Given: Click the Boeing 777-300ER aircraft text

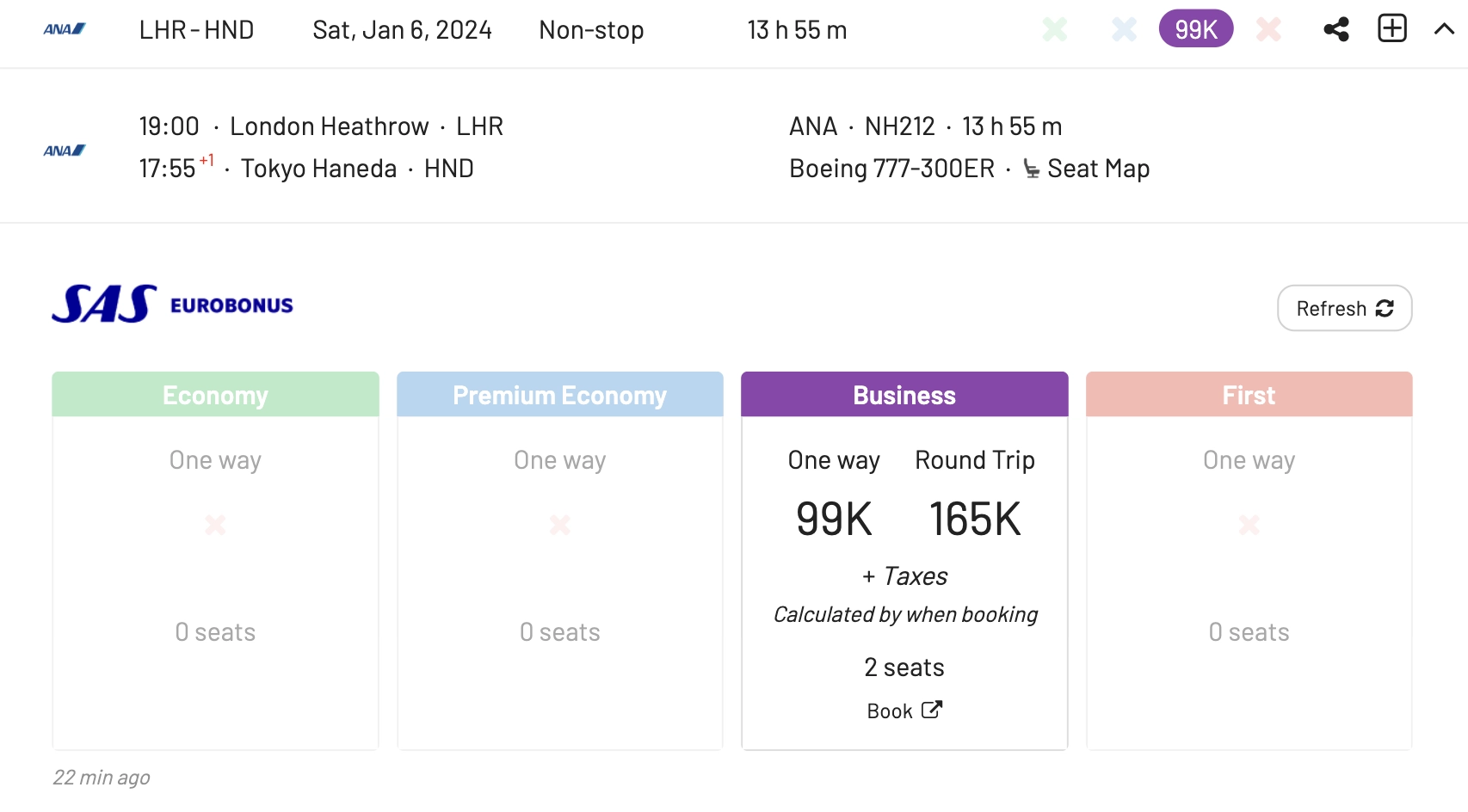Looking at the screenshot, I should click(x=891, y=169).
